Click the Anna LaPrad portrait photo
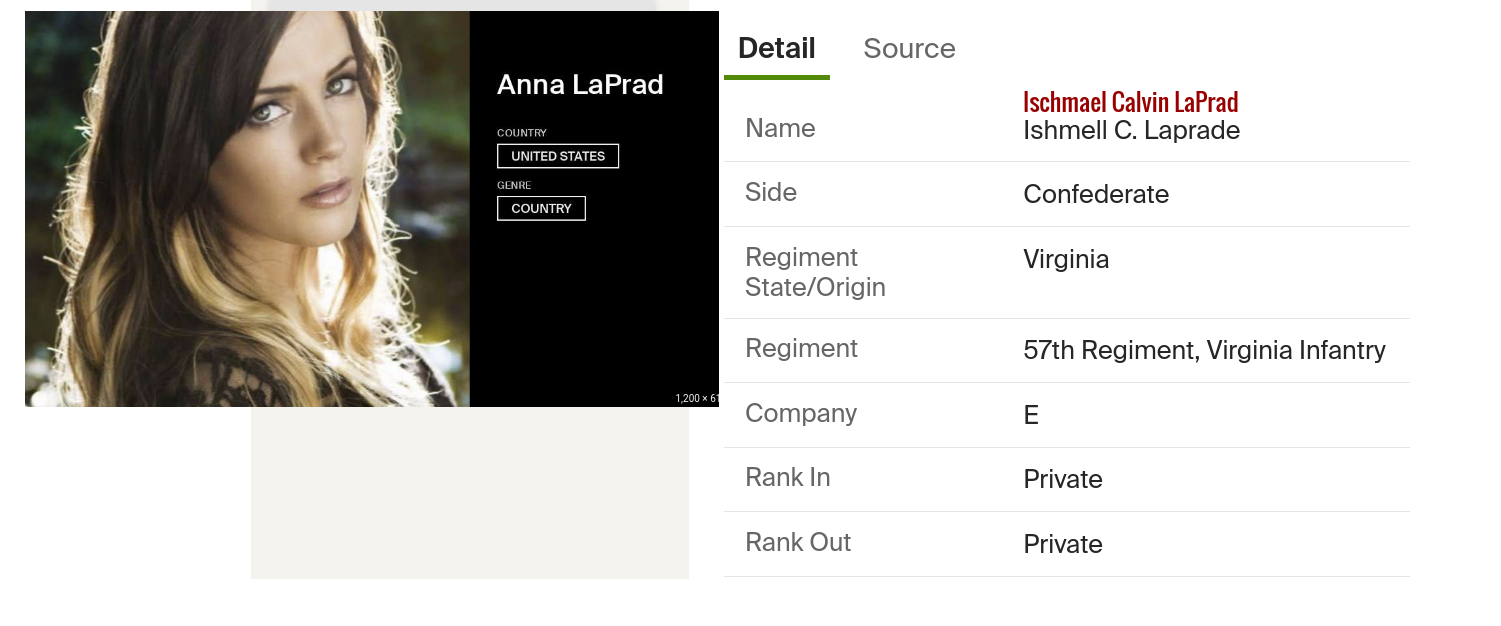 click(x=247, y=209)
